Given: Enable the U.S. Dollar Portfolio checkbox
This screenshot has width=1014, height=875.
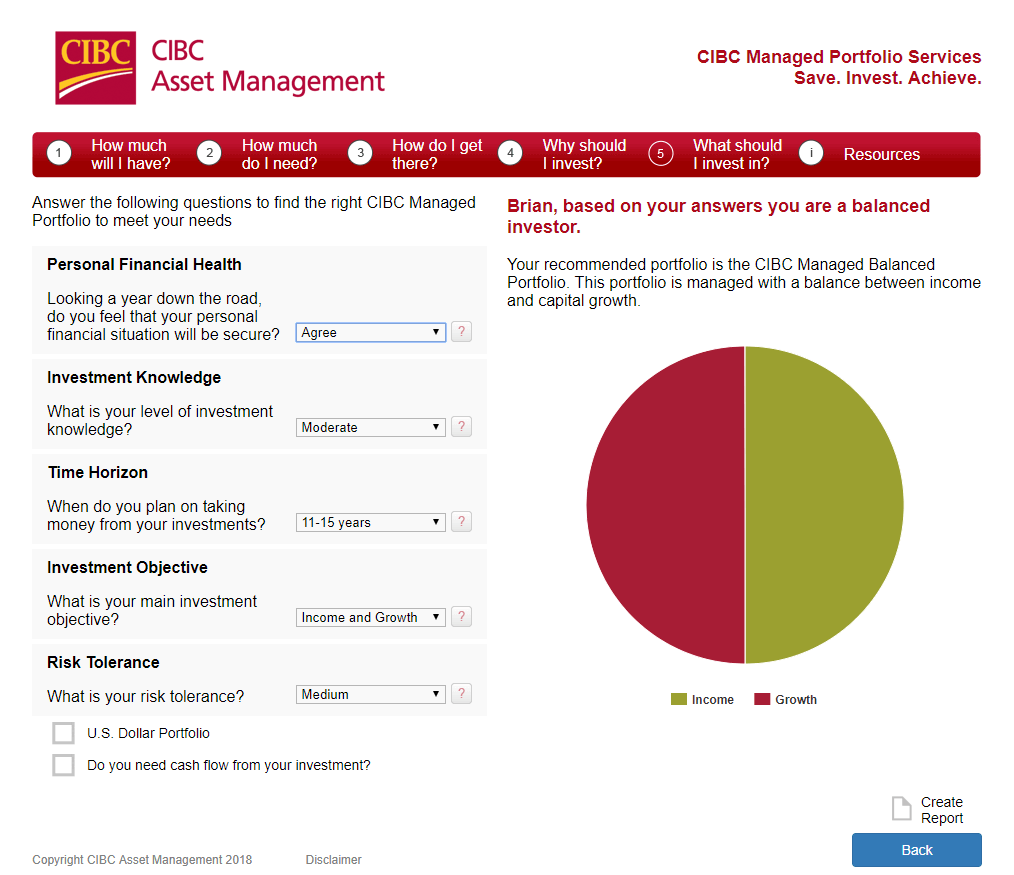Looking at the screenshot, I should pos(63,733).
